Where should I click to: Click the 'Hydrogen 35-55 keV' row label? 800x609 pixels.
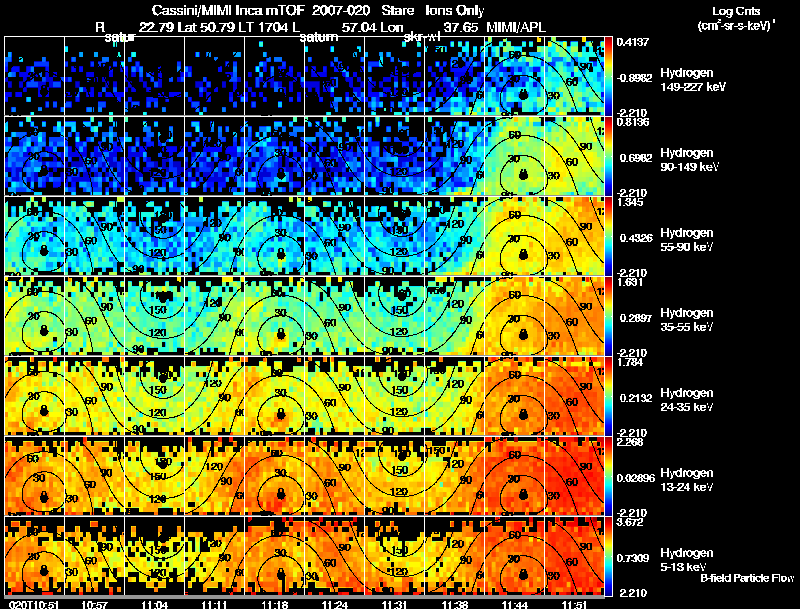[x=687, y=320]
